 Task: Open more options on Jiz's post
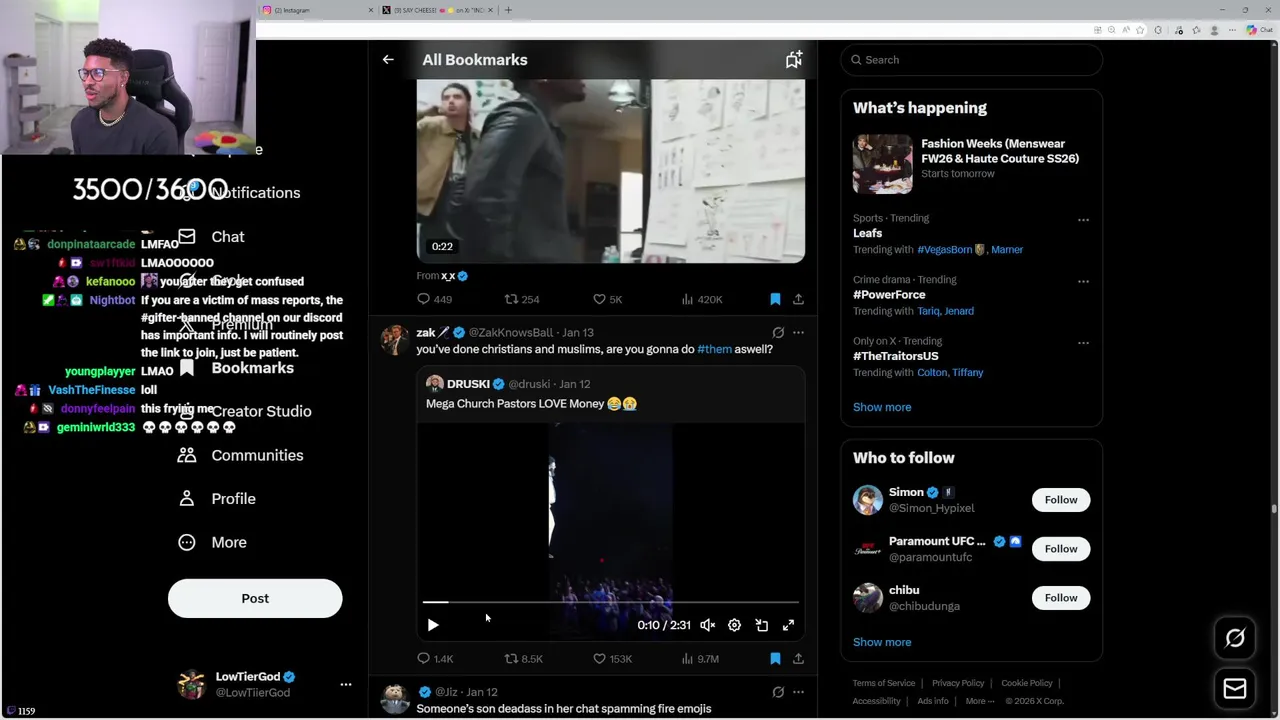[798, 692]
